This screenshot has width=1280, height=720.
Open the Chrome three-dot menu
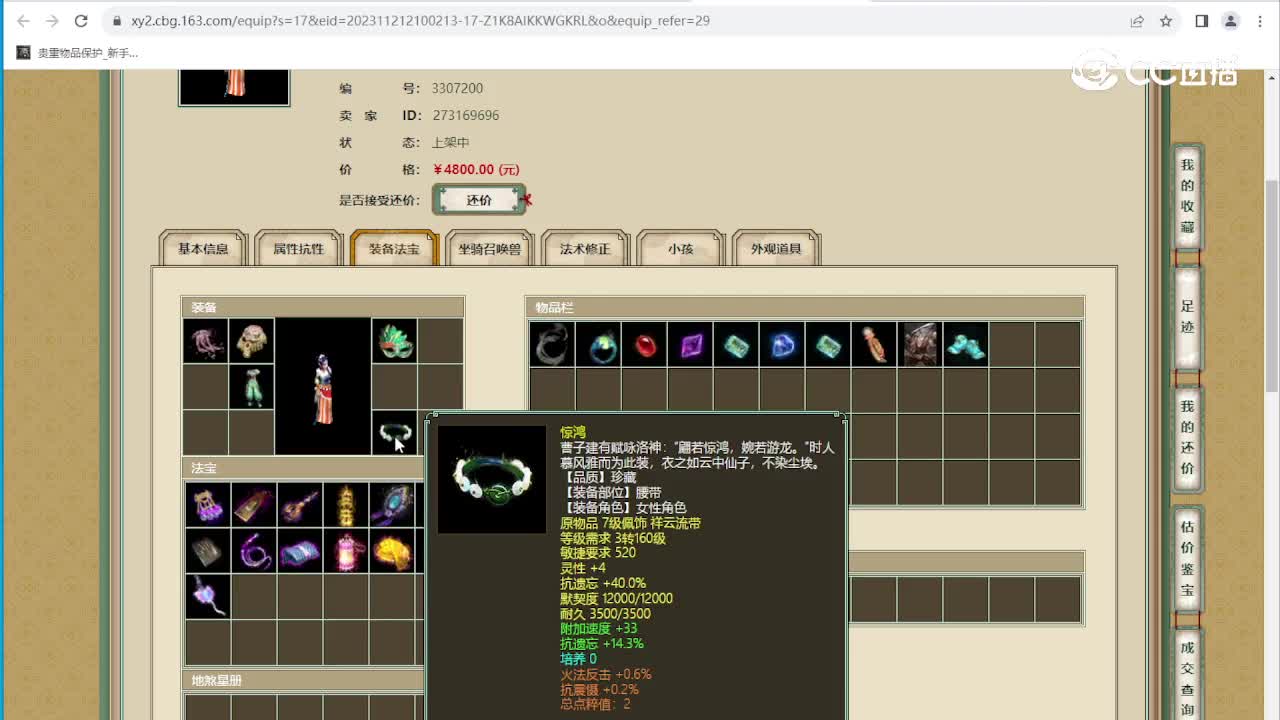(1260, 21)
